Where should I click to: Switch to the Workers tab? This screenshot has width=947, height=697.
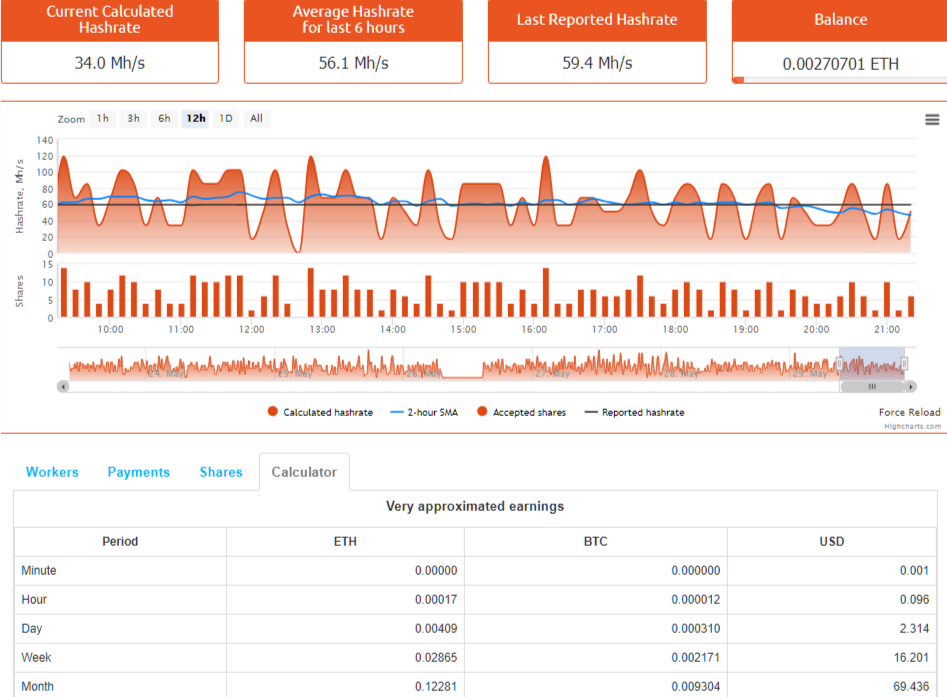tap(52, 472)
